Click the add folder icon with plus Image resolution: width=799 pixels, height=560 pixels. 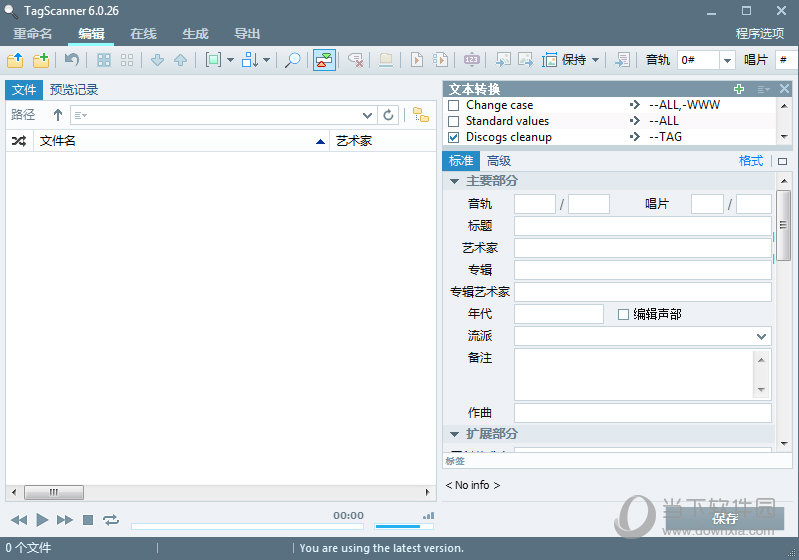pyautogui.click(x=41, y=60)
